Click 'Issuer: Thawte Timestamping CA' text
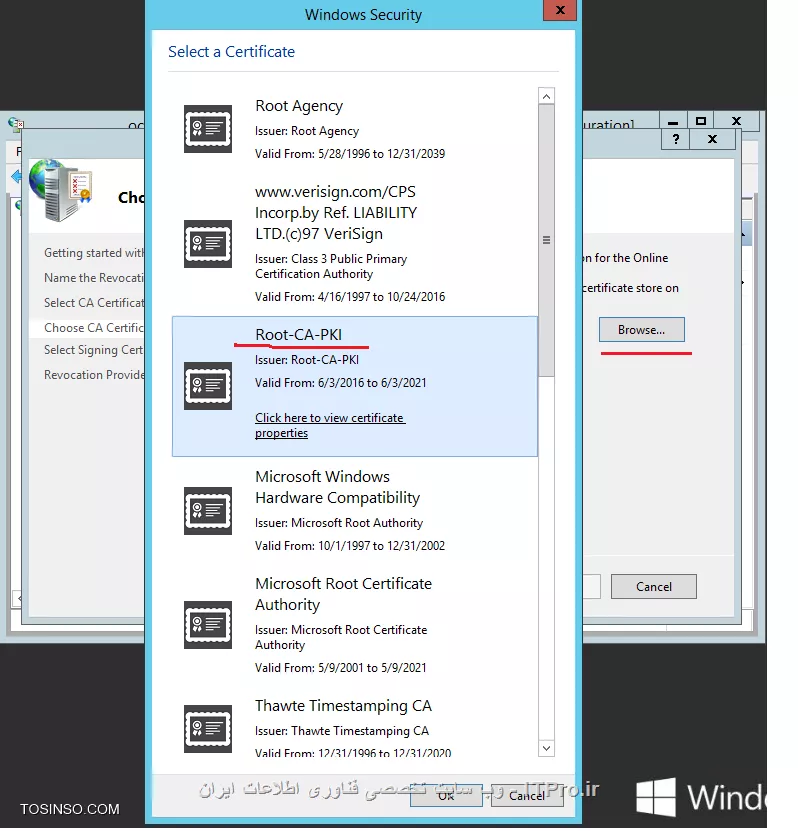The image size is (798, 831). pos(342,731)
